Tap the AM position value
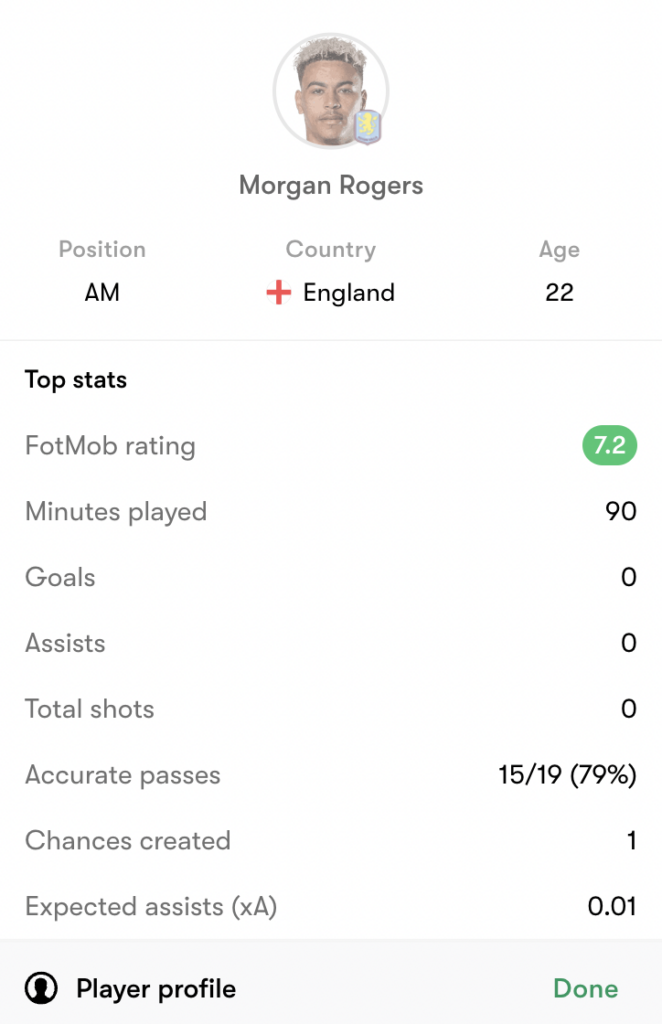Viewport: 662px width, 1024px height. (x=102, y=293)
